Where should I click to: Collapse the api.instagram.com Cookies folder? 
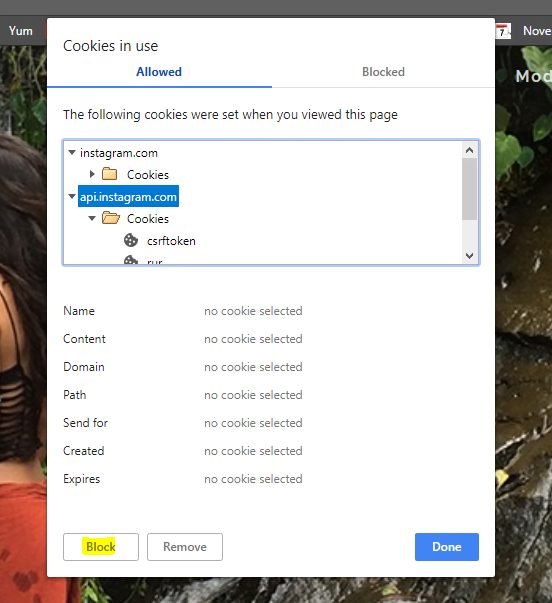click(x=92, y=218)
